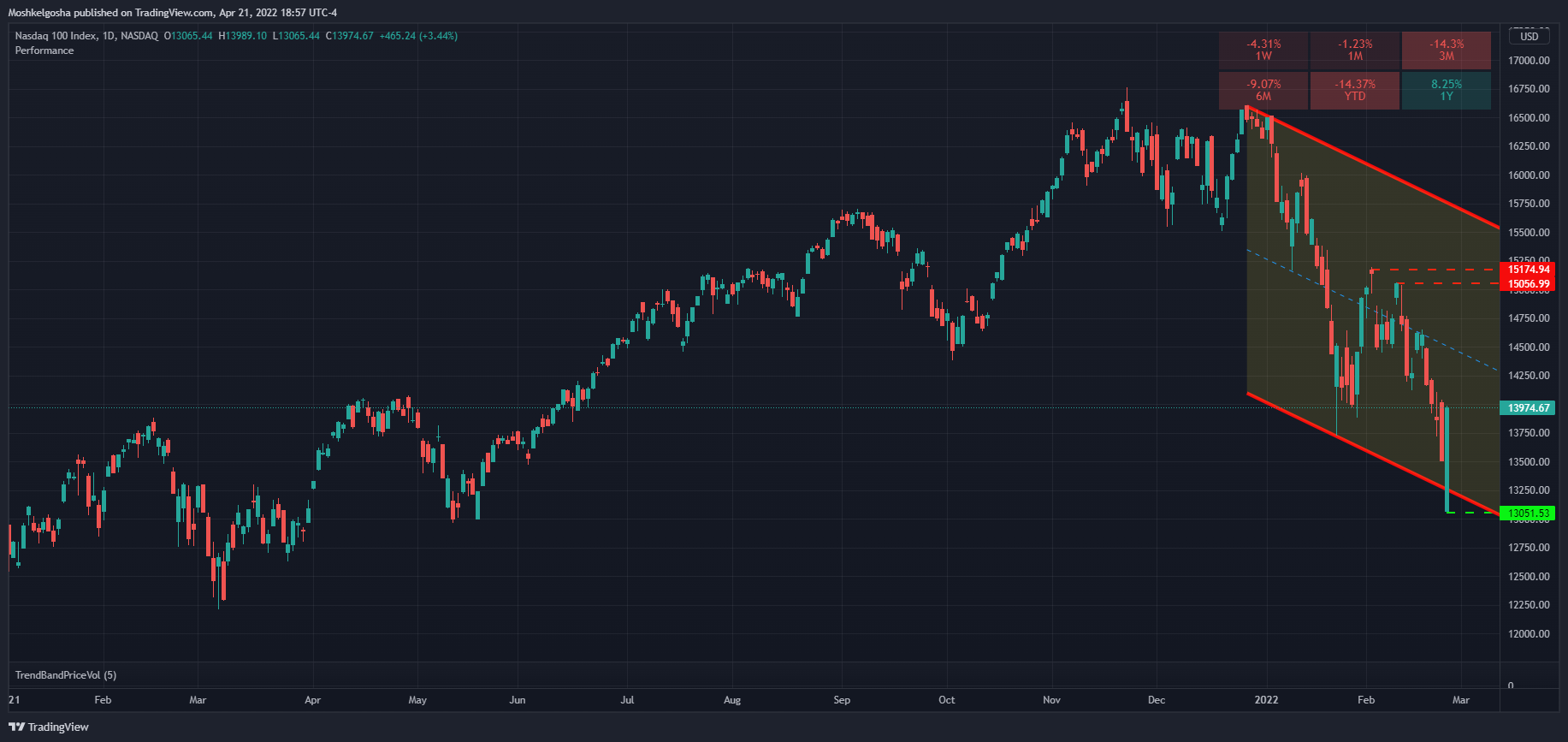Viewport: 1568px width, 742px height.
Task: Click the Dec label on the time axis
Action: (1157, 700)
